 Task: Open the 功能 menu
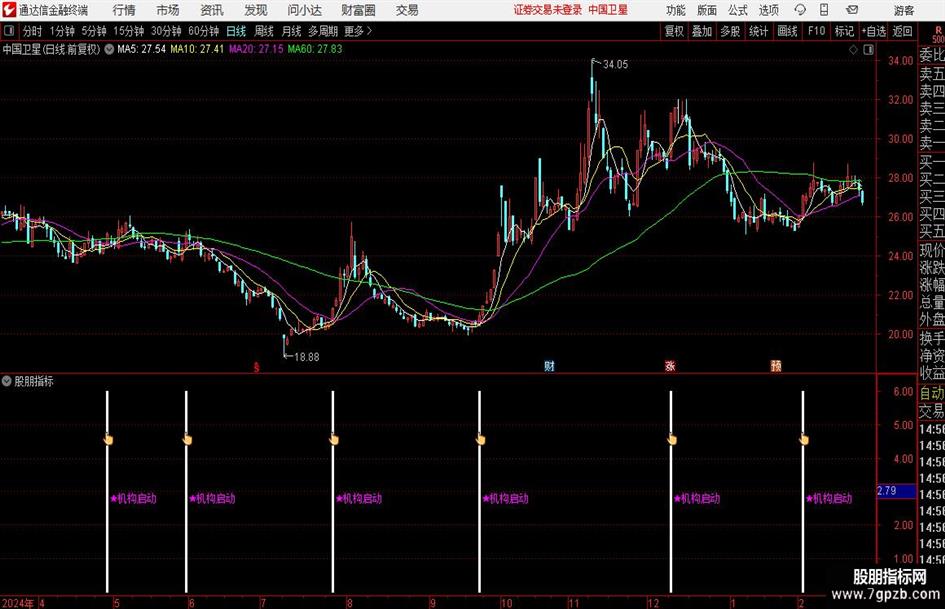coord(676,10)
